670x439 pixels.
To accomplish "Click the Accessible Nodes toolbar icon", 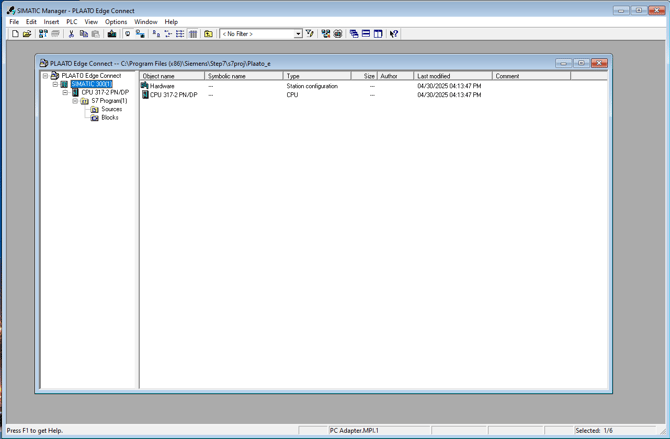I will pos(43,34).
